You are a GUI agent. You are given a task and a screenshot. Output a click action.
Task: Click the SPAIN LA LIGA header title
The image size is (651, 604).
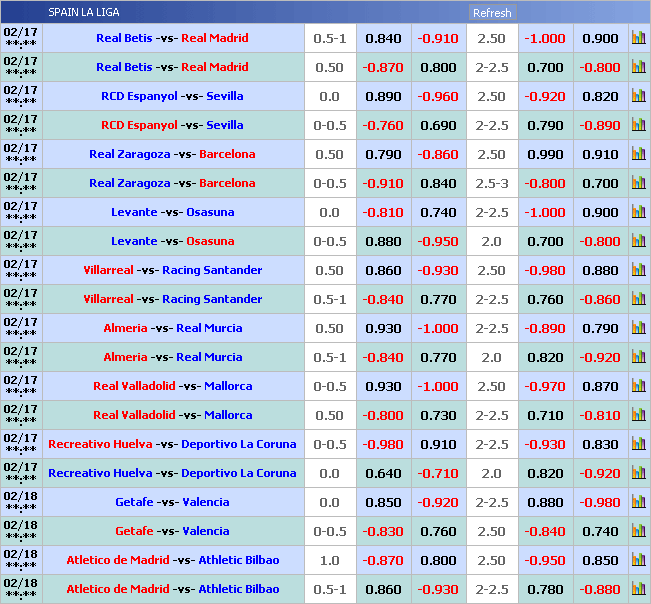point(84,13)
